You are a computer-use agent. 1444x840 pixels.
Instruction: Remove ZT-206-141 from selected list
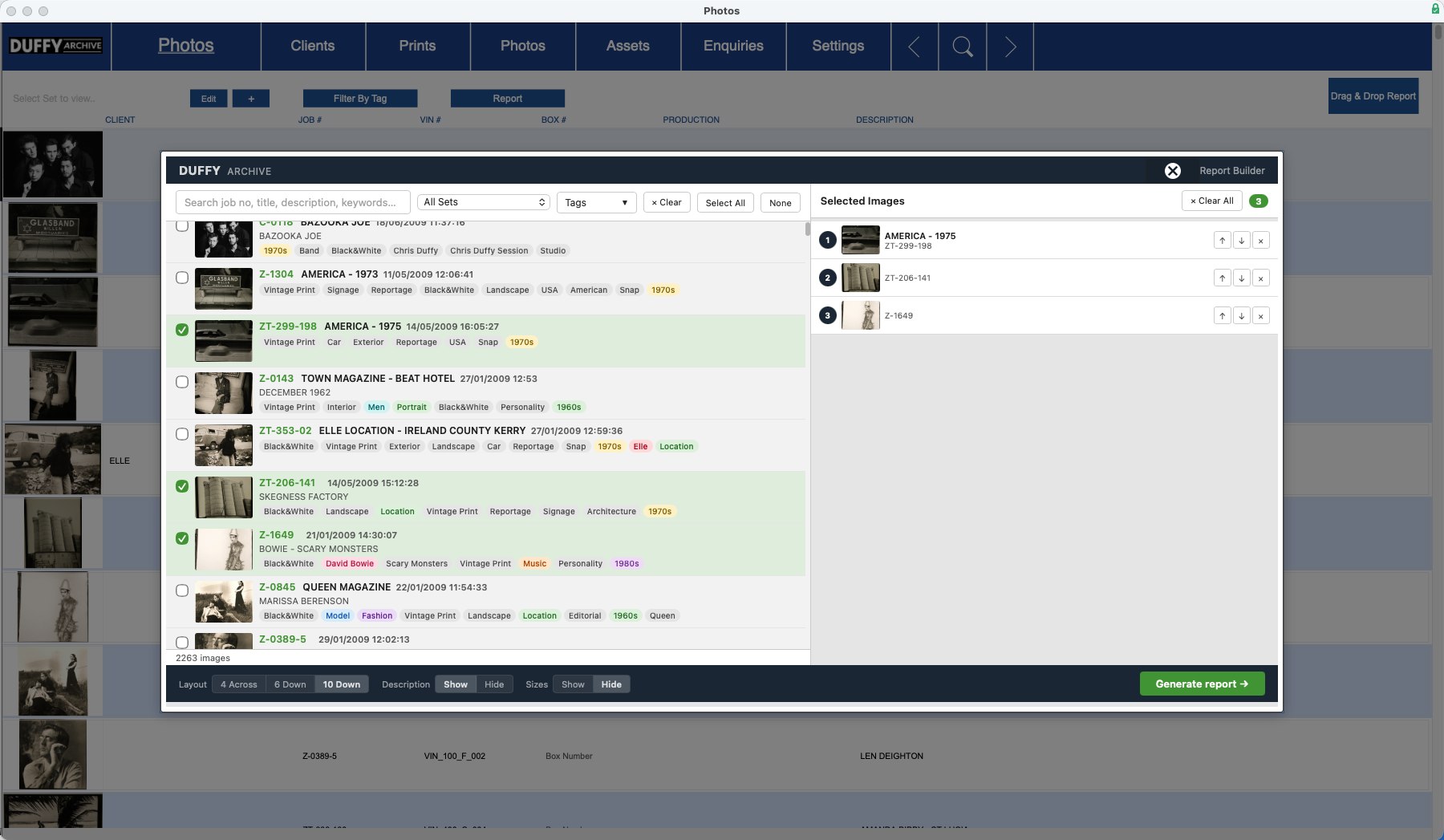click(1260, 278)
